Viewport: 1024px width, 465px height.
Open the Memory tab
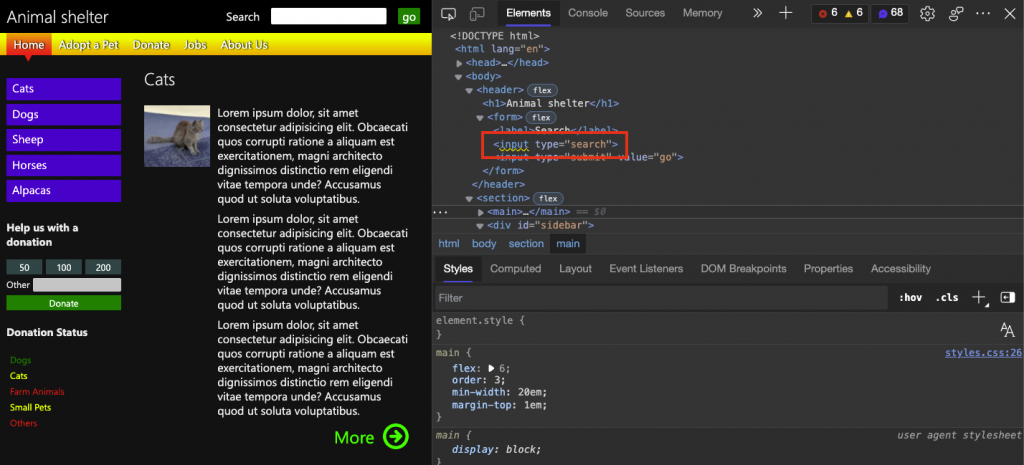(703, 13)
